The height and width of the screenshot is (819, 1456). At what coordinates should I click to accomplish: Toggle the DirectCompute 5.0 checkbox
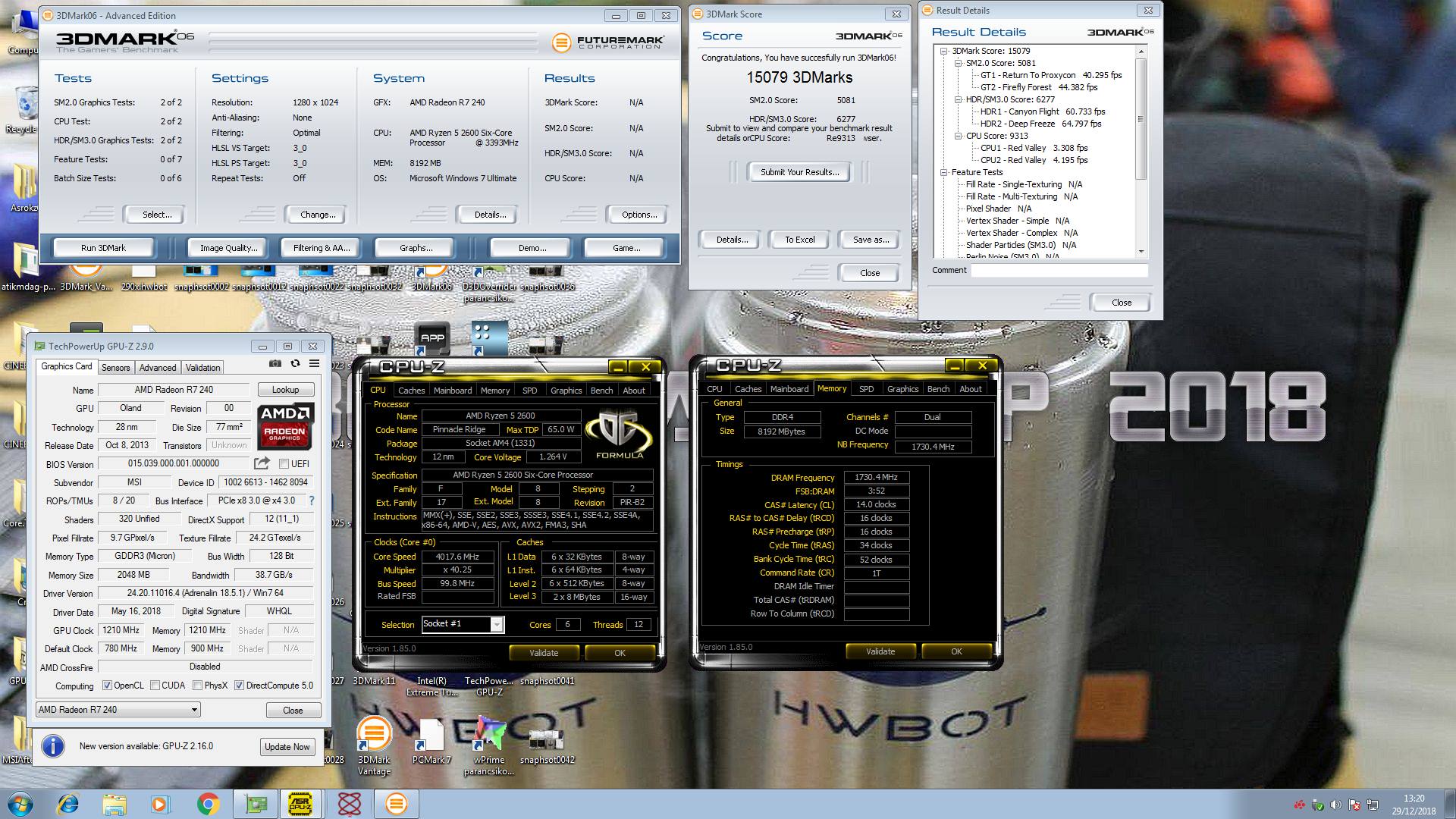click(239, 686)
